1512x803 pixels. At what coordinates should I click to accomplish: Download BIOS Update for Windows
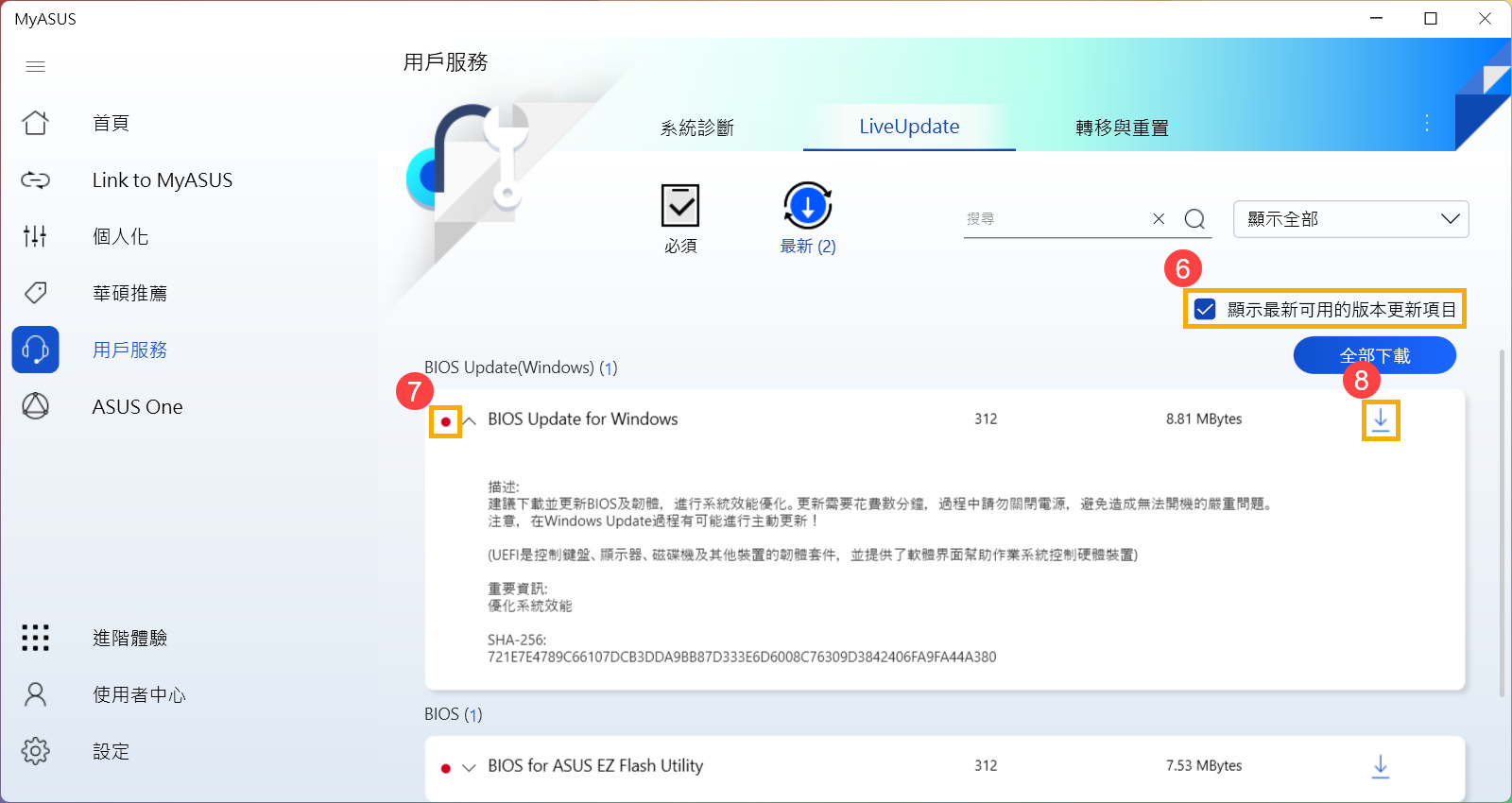pyautogui.click(x=1381, y=419)
